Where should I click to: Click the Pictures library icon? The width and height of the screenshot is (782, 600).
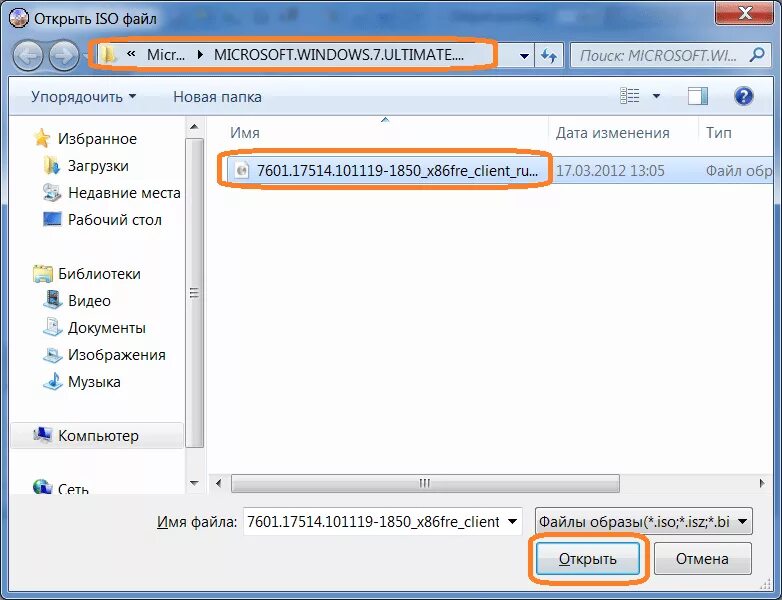(x=52, y=354)
